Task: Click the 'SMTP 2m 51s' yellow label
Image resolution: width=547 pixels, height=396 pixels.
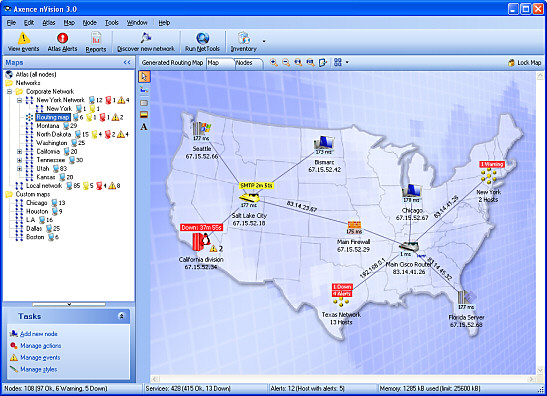Action: click(256, 186)
